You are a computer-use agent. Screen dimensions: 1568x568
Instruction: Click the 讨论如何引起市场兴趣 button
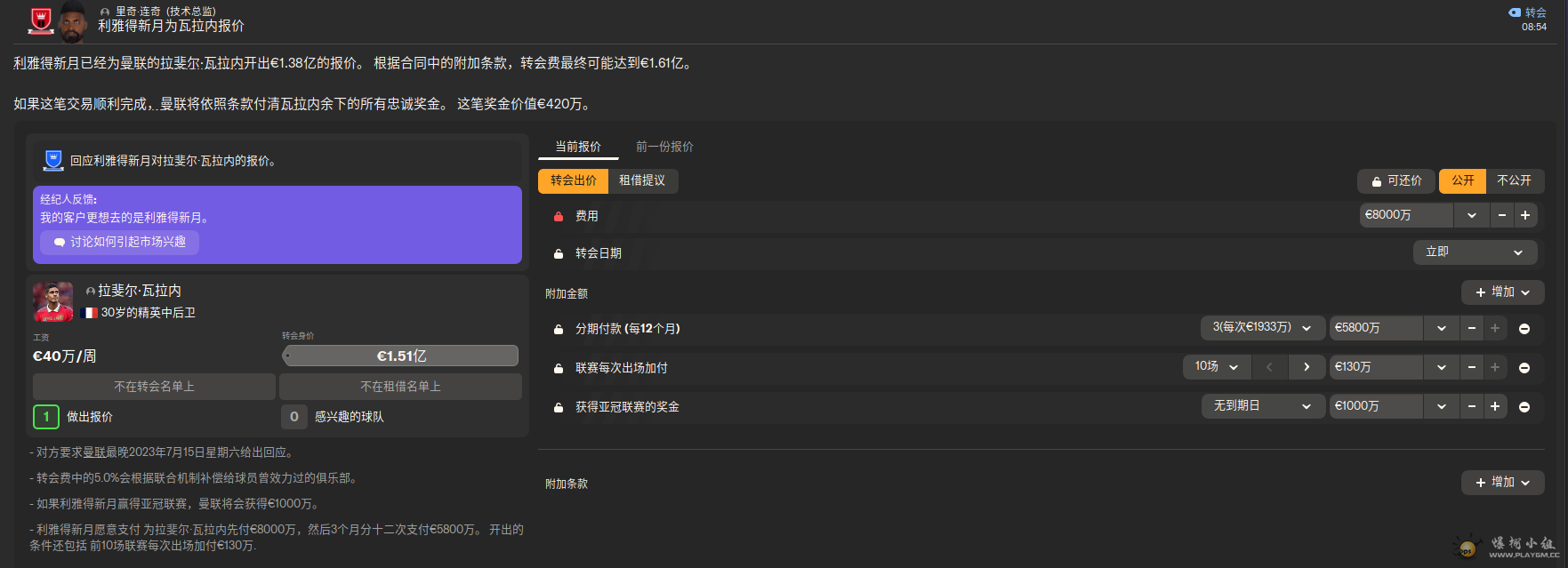(x=119, y=242)
